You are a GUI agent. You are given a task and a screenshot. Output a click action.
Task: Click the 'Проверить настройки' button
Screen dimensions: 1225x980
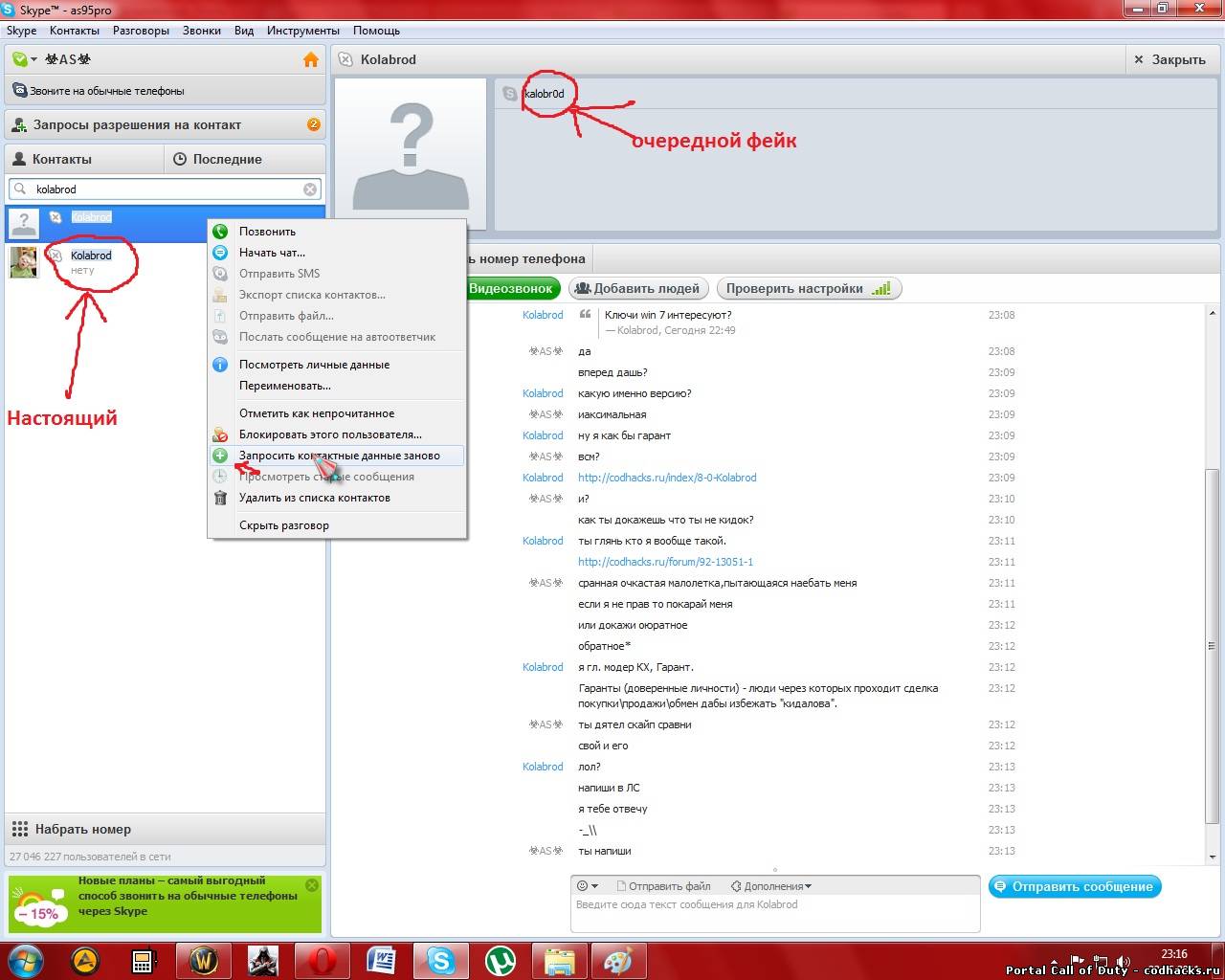point(809,288)
